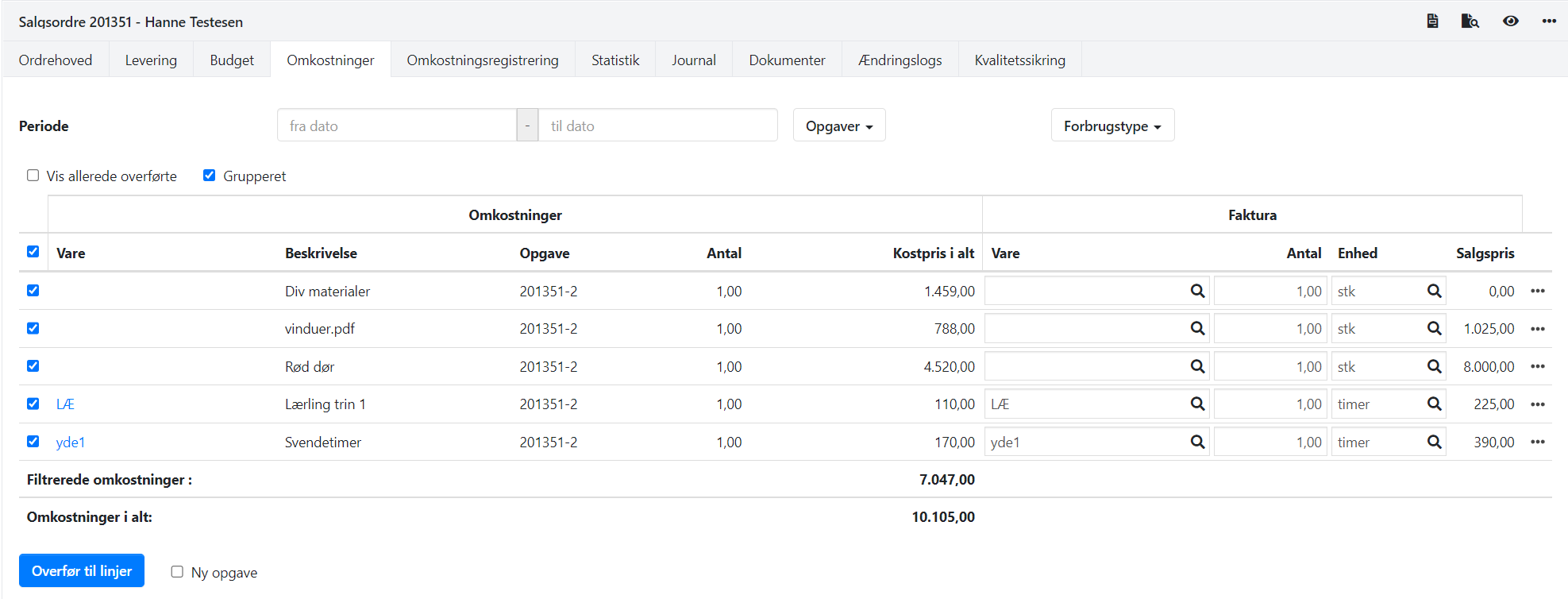Image resolution: width=1568 pixels, height=599 pixels.
Task: Open the Forbrugstype dropdown
Action: 1111,126
